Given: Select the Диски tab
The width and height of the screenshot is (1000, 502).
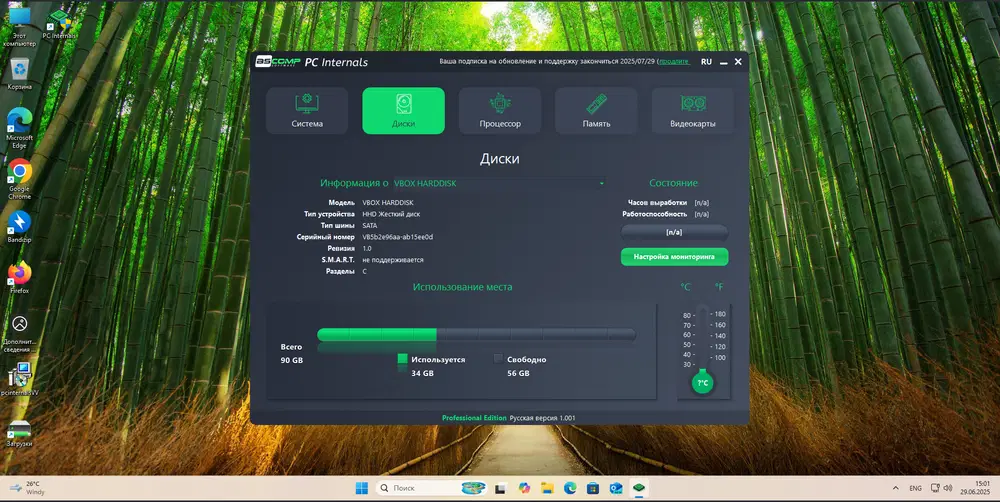Looking at the screenshot, I should coord(403,110).
